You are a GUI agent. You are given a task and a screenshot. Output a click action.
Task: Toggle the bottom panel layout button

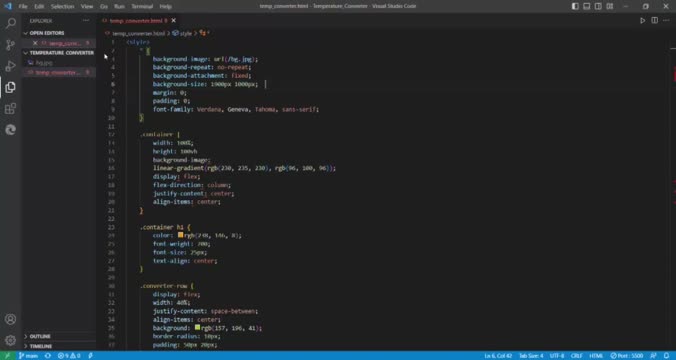pos(587,6)
